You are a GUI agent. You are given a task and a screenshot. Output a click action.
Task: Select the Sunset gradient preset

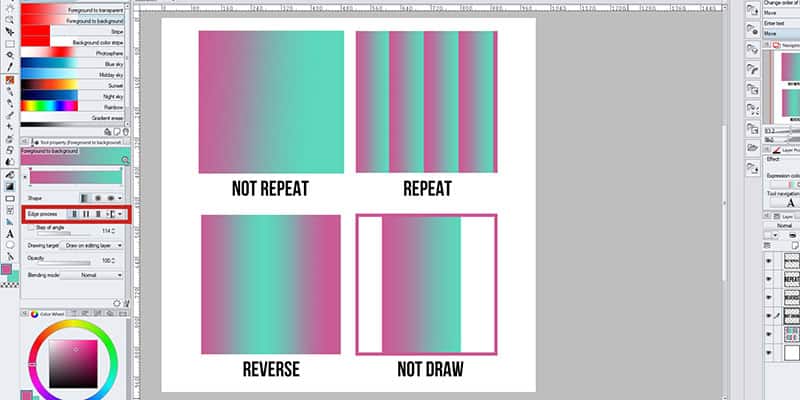click(x=72, y=86)
